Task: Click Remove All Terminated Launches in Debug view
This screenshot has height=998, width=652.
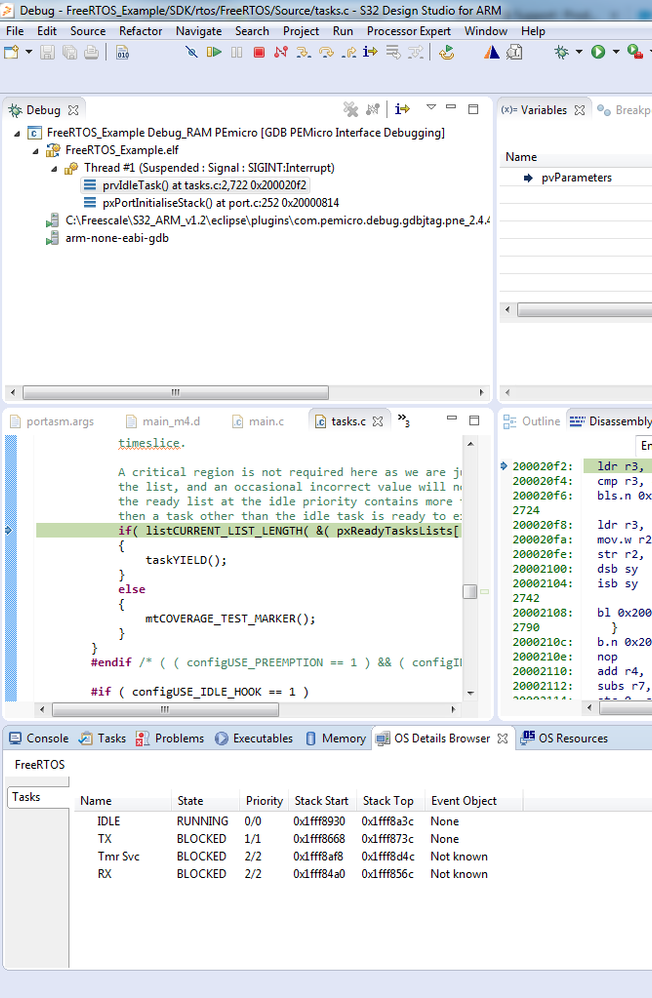Action: pos(350,109)
